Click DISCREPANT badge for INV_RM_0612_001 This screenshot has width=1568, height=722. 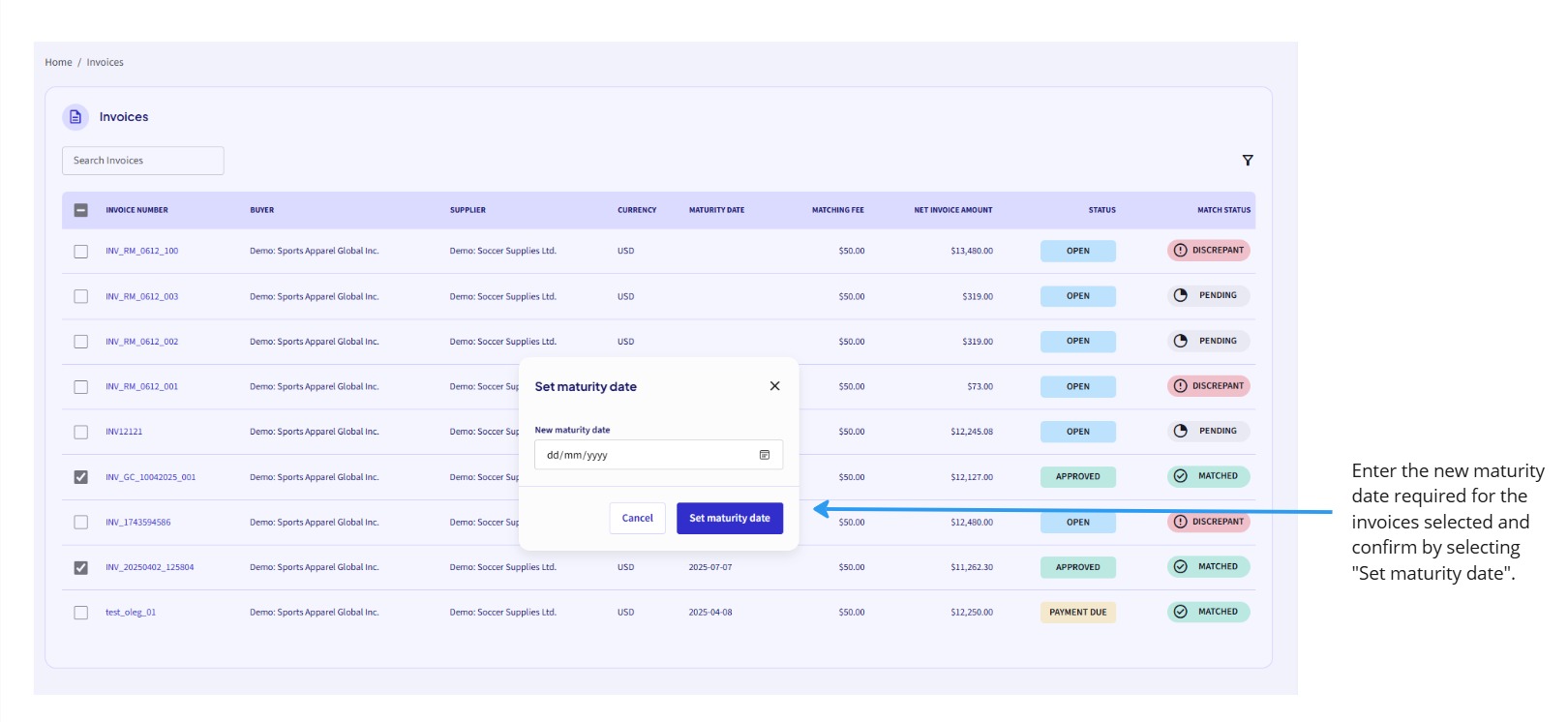click(1209, 386)
